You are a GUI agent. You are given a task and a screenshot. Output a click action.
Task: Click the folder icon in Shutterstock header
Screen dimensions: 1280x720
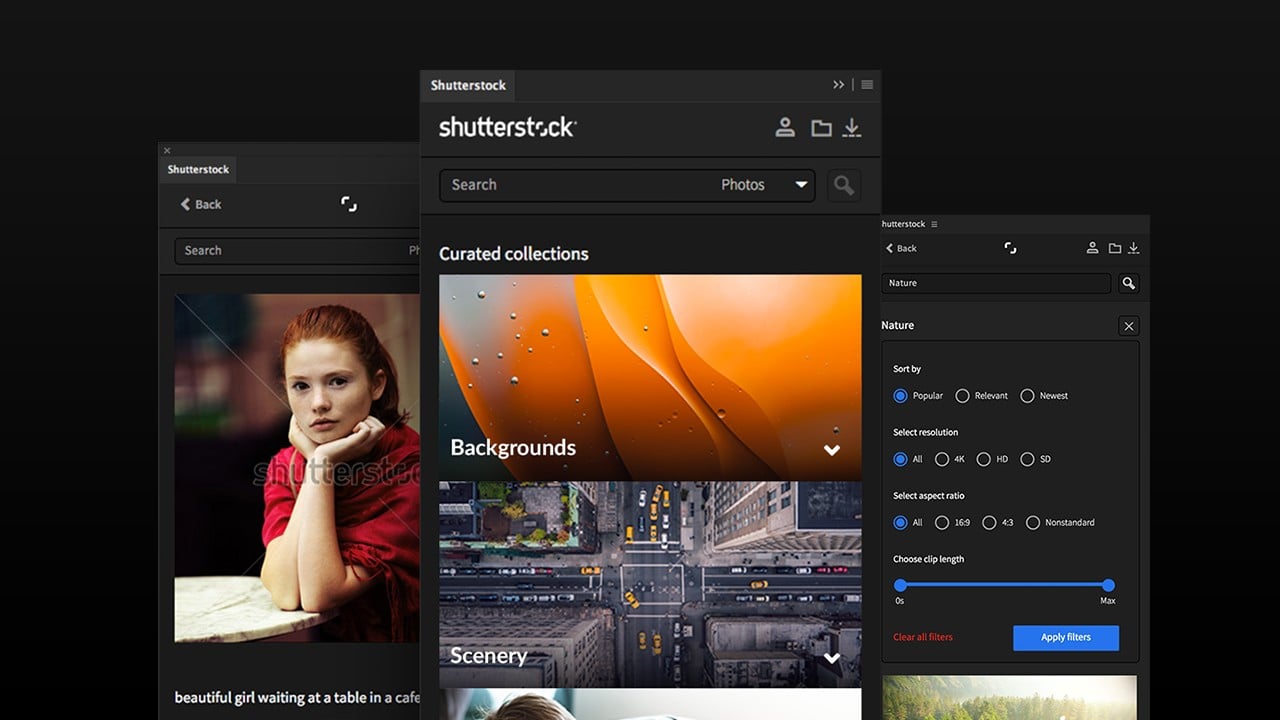(x=820, y=127)
